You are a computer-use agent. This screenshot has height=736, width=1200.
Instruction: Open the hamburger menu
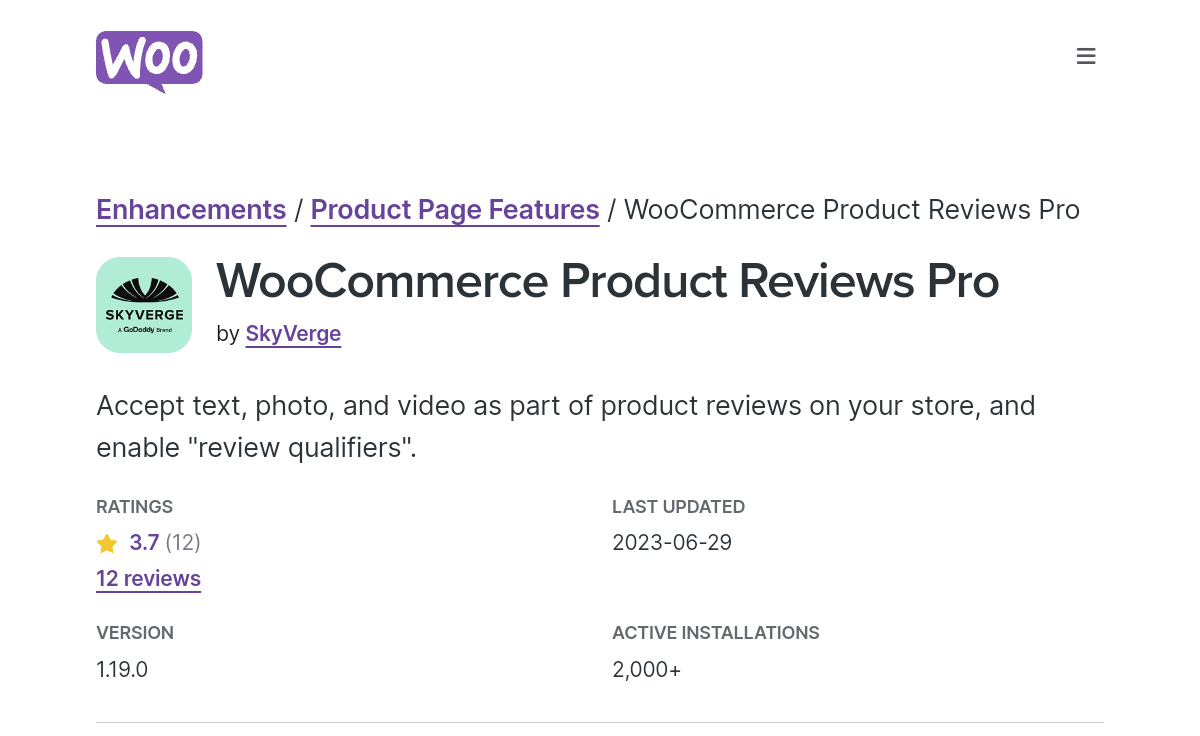pos(1086,56)
